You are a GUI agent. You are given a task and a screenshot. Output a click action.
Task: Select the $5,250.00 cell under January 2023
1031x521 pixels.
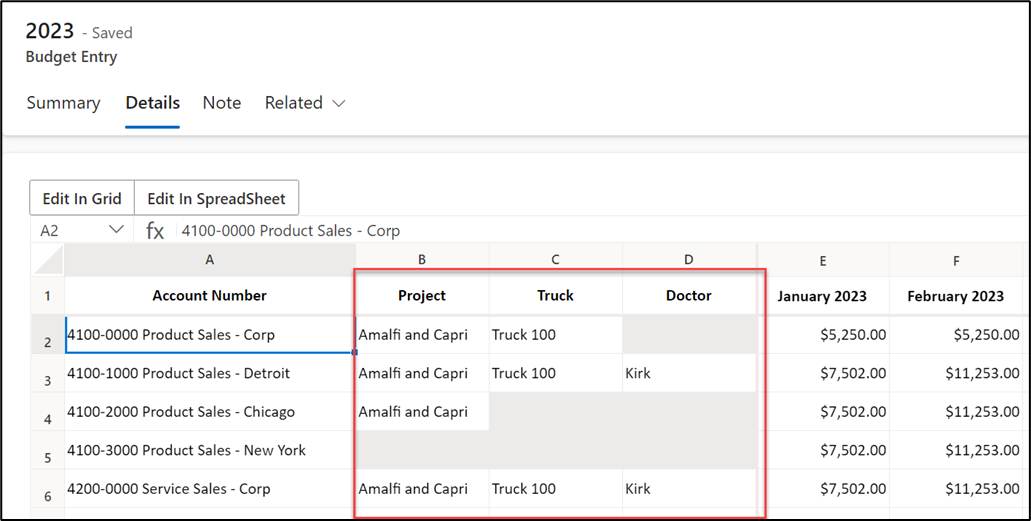point(823,334)
